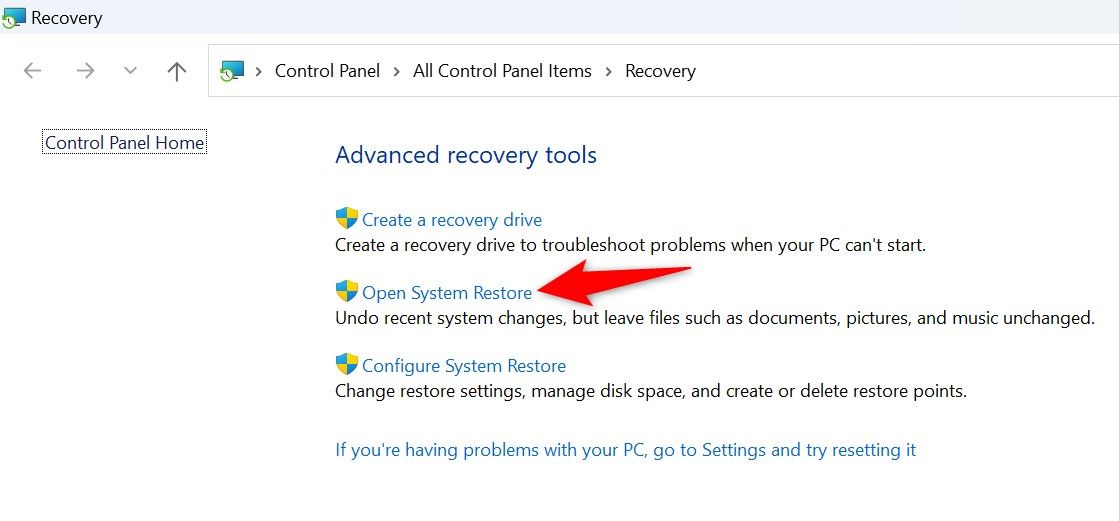Screen dimensions: 1119x521
Task: Expand the chevron after Control Panel breadcrumb
Action: coord(397,71)
